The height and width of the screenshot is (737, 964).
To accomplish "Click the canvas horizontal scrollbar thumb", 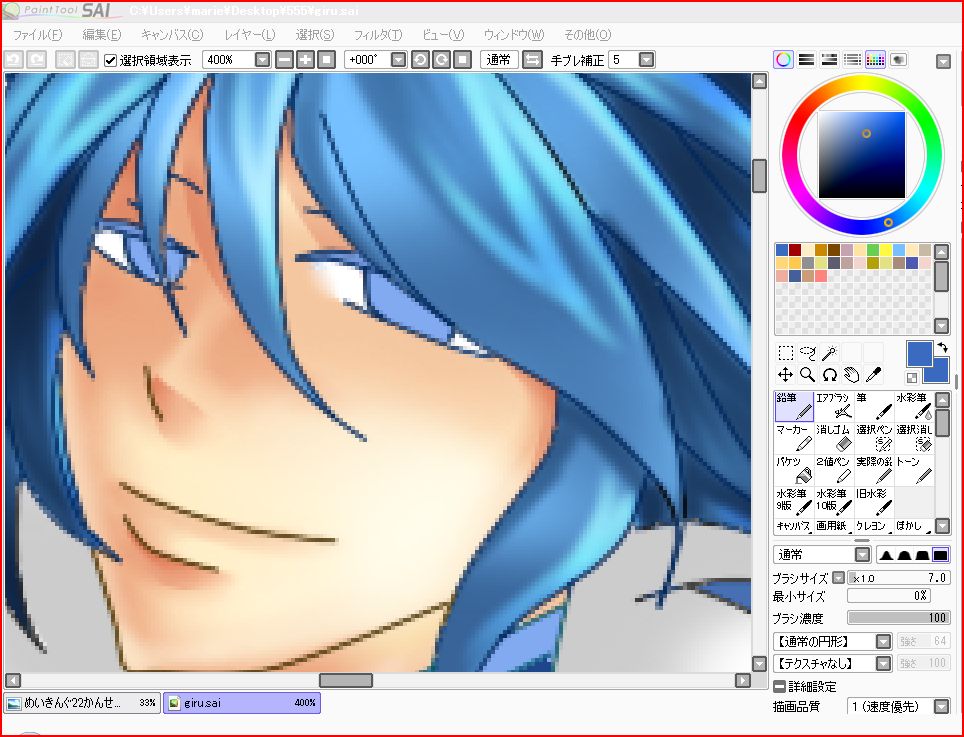I will pos(346,680).
